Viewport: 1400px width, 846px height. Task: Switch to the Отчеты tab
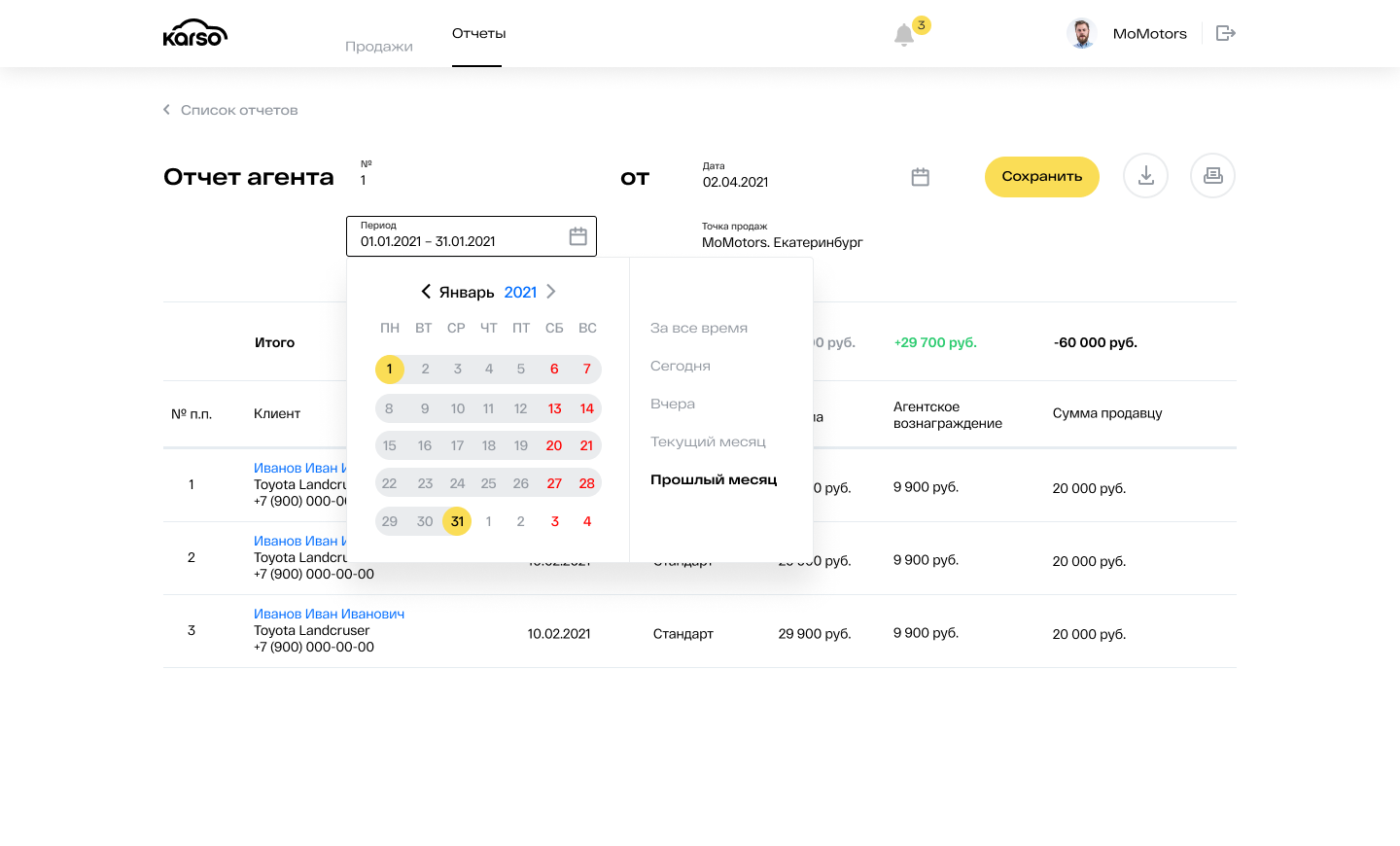pyautogui.click(x=478, y=33)
